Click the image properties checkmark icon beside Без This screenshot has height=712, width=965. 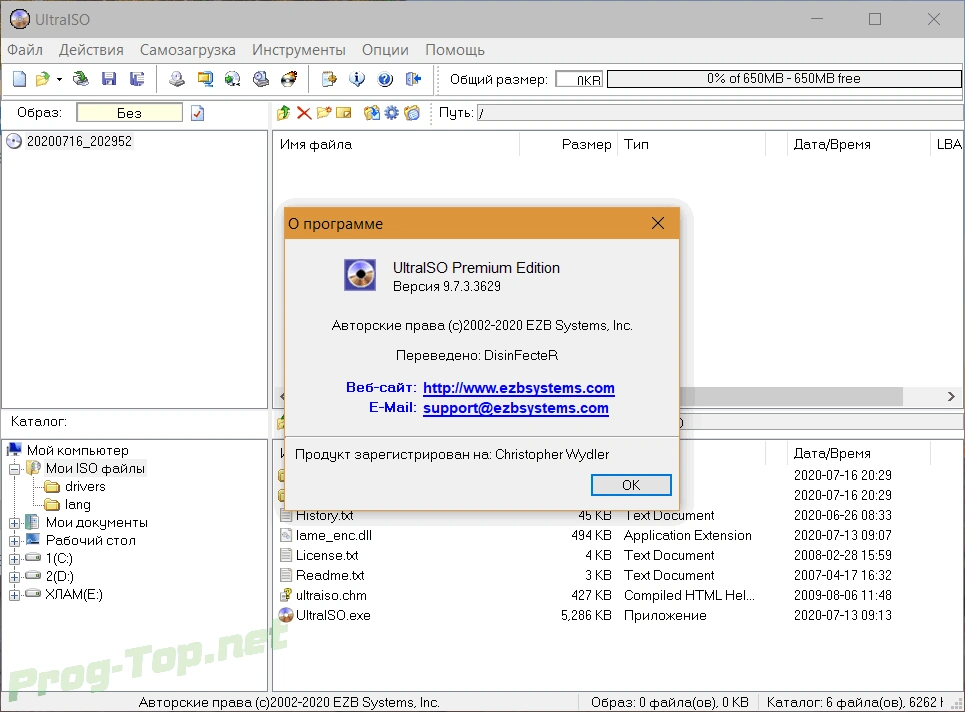[197, 113]
